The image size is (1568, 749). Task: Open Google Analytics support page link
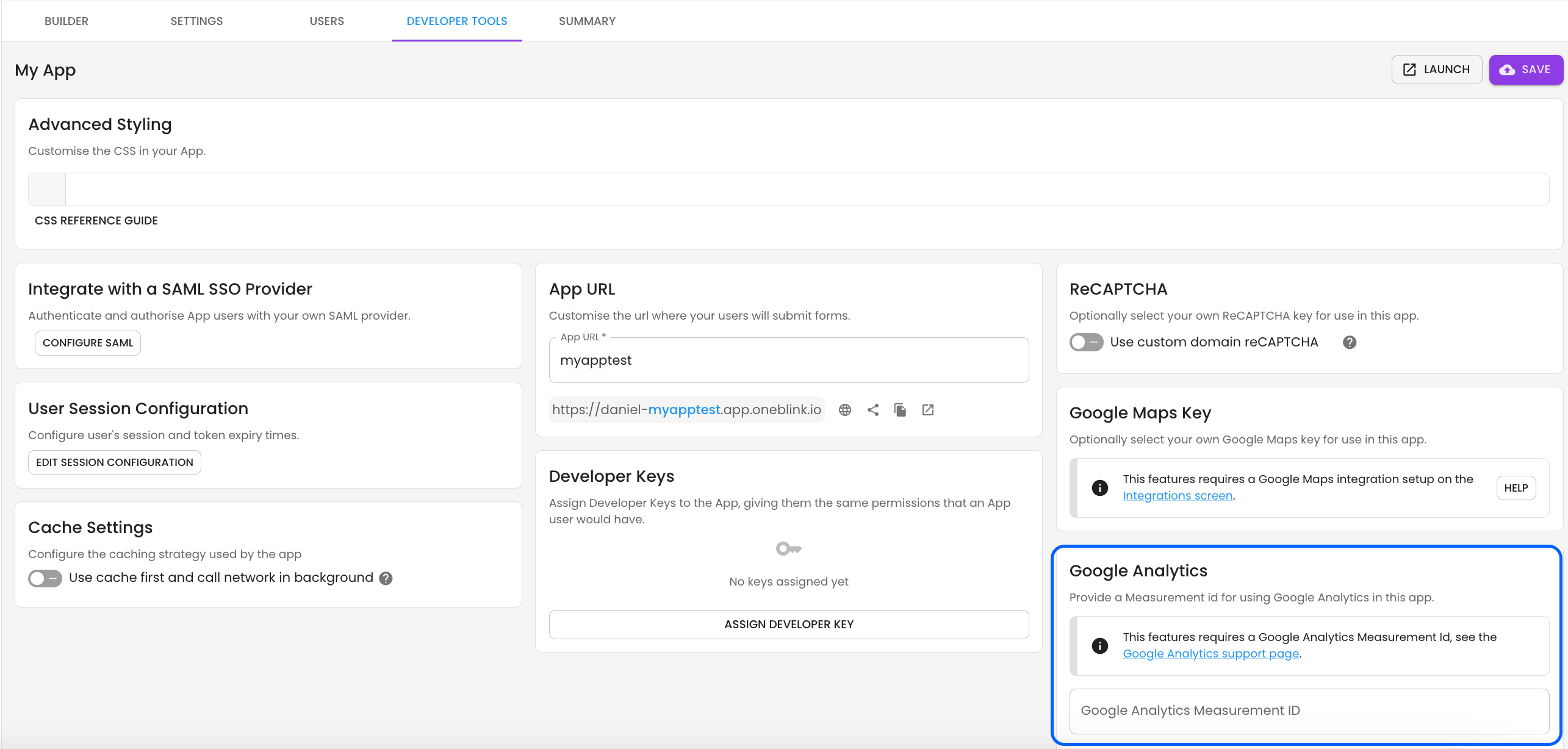click(1210, 654)
